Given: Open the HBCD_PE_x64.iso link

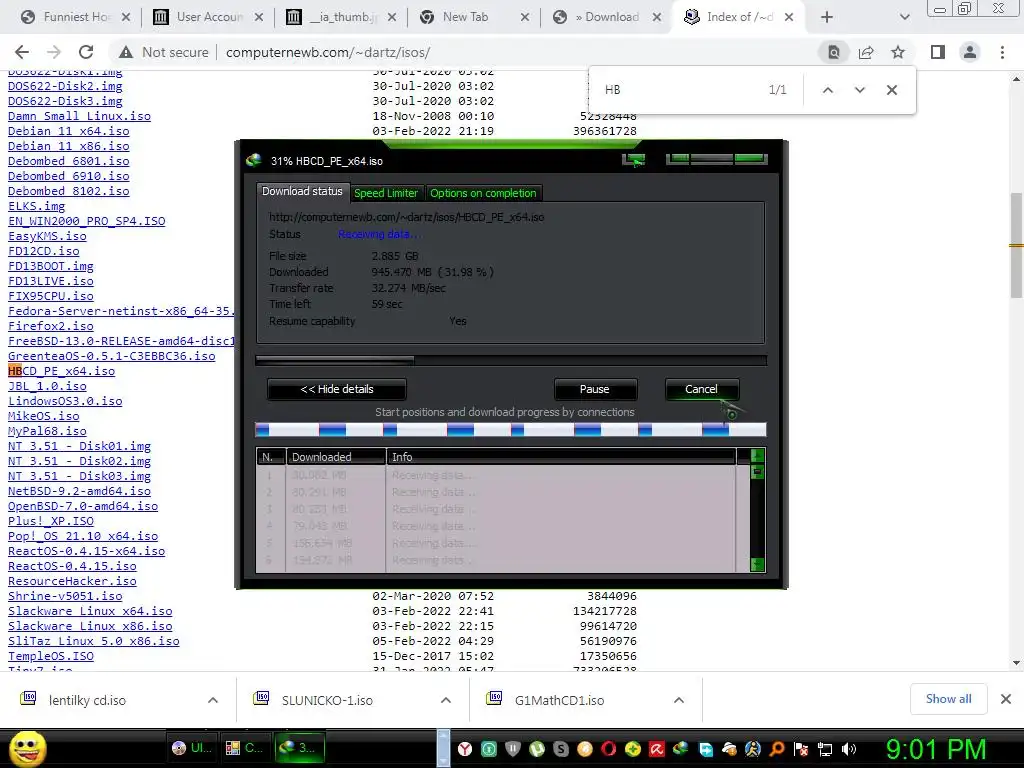Looking at the screenshot, I should click(61, 371).
